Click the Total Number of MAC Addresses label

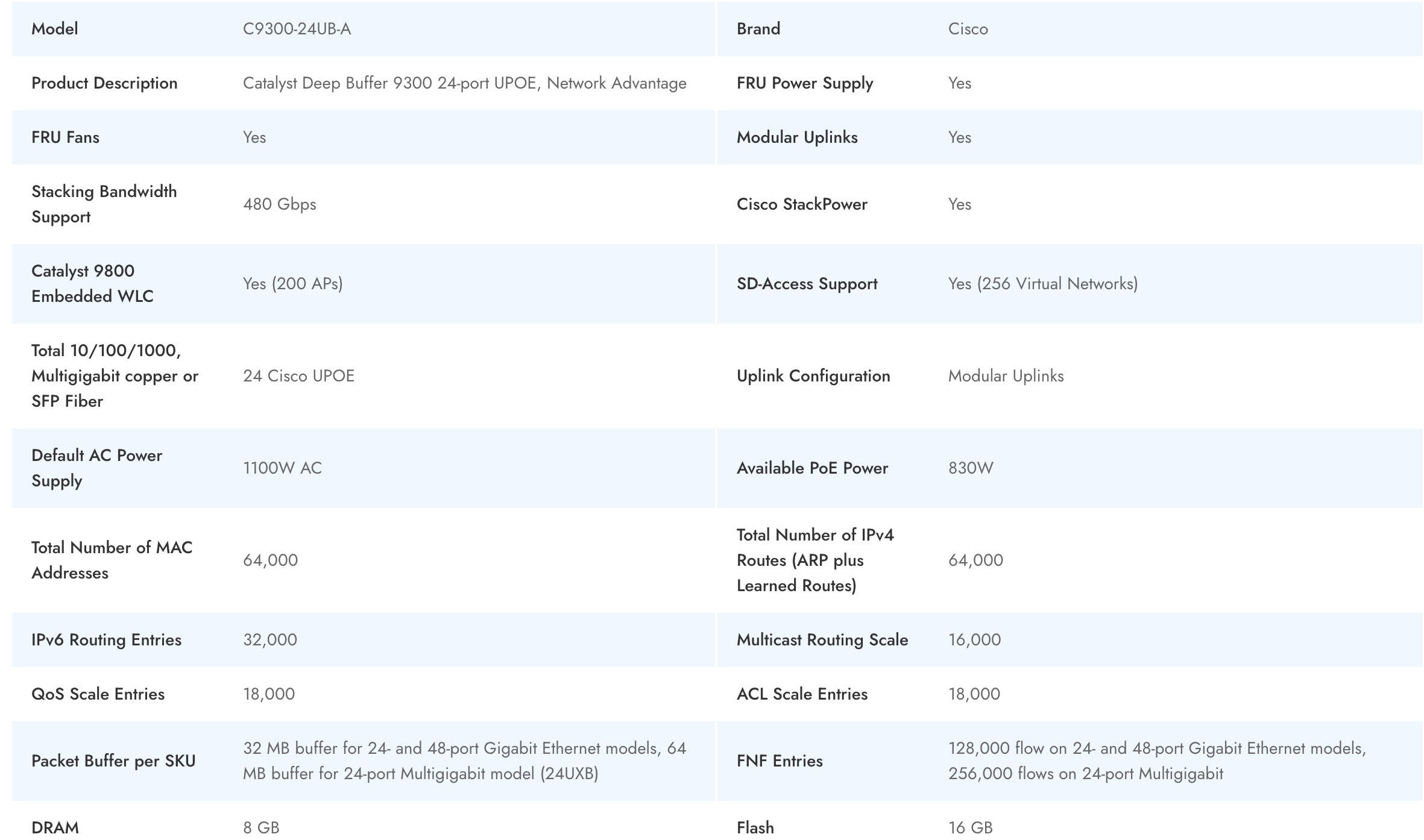coord(112,560)
